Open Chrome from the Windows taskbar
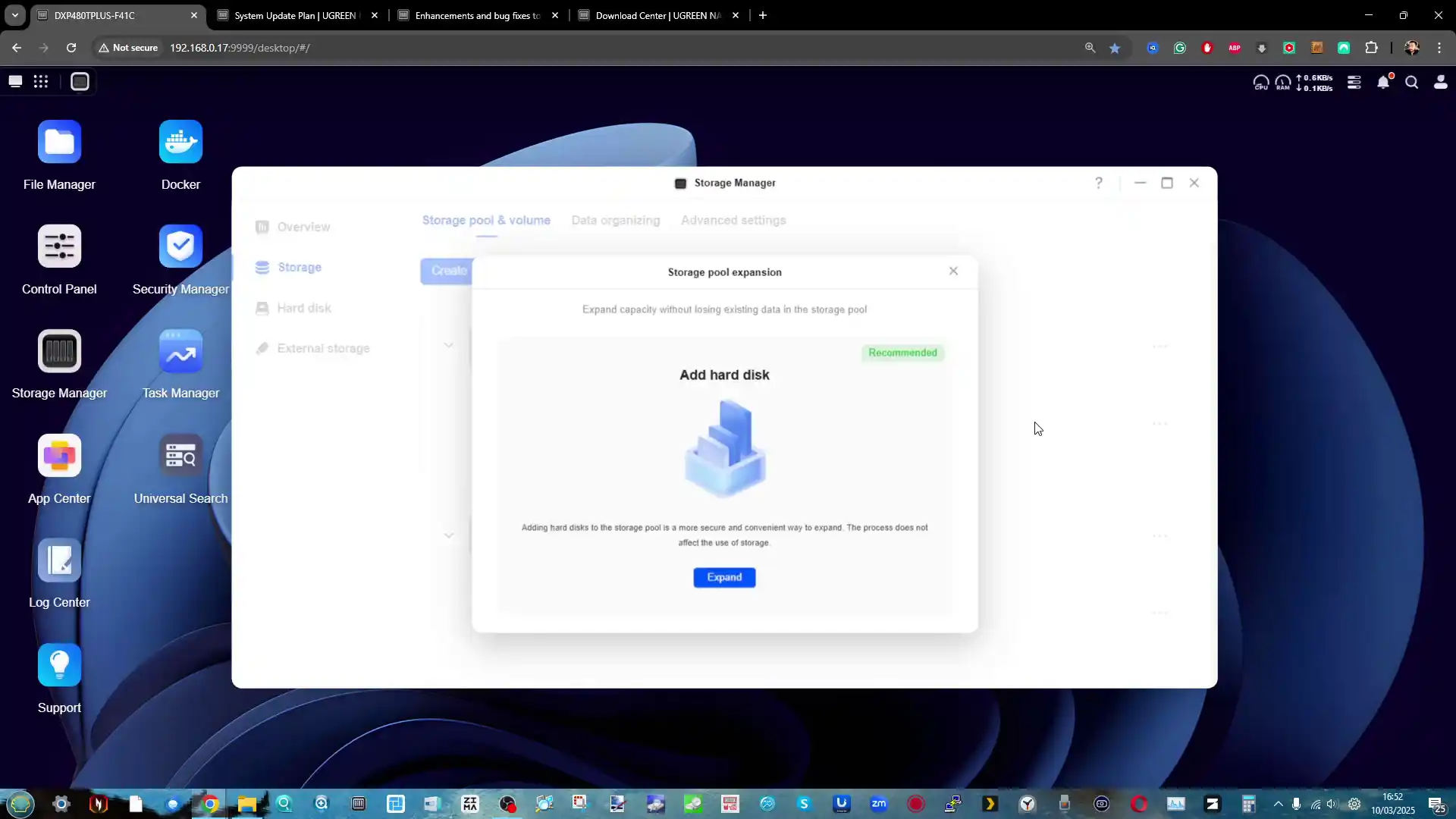The width and height of the screenshot is (1456, 819). tap(211, 804)
